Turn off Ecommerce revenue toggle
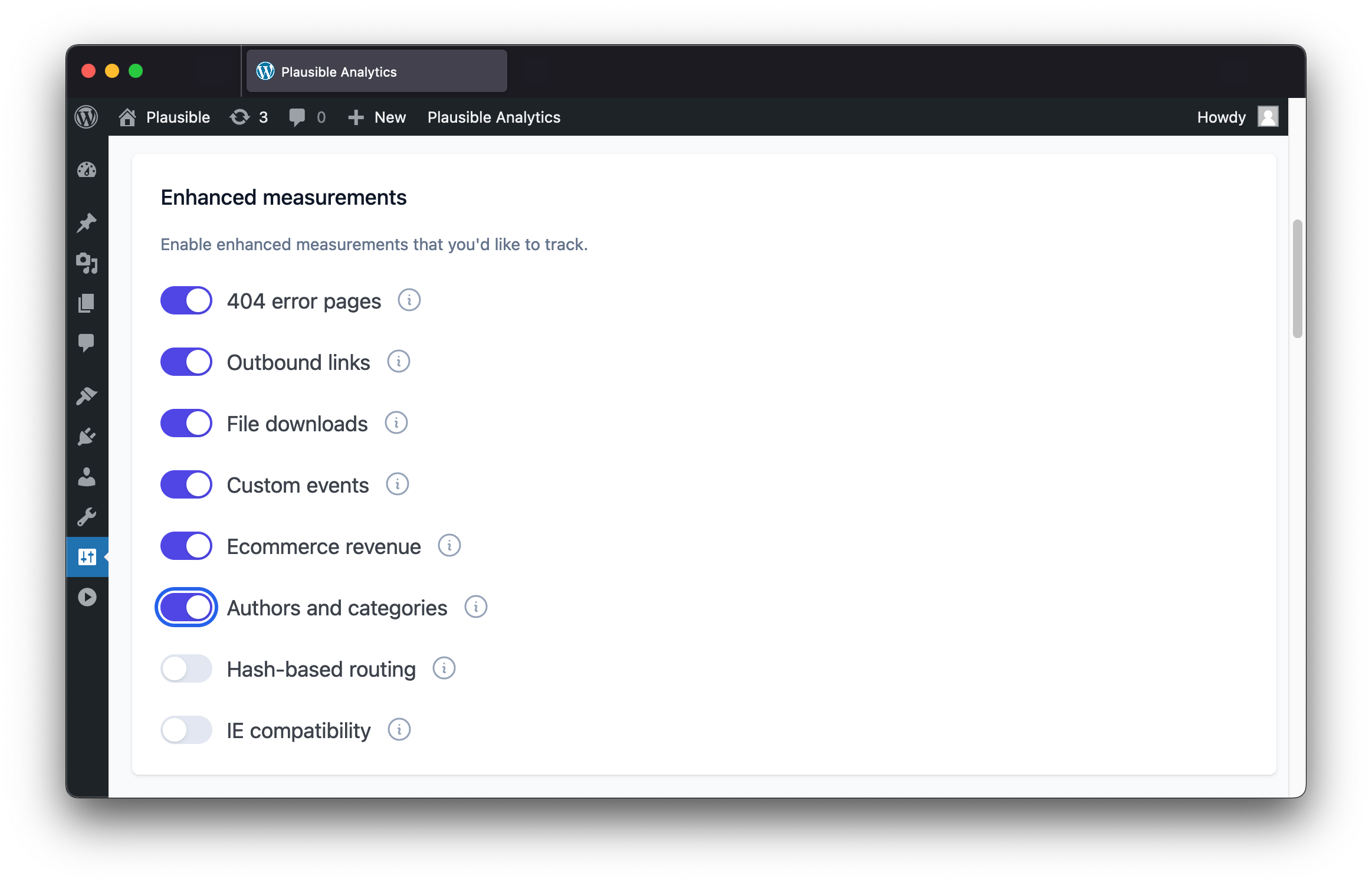The height and width of the screenshot is (885, 1372). click(186, 546)
